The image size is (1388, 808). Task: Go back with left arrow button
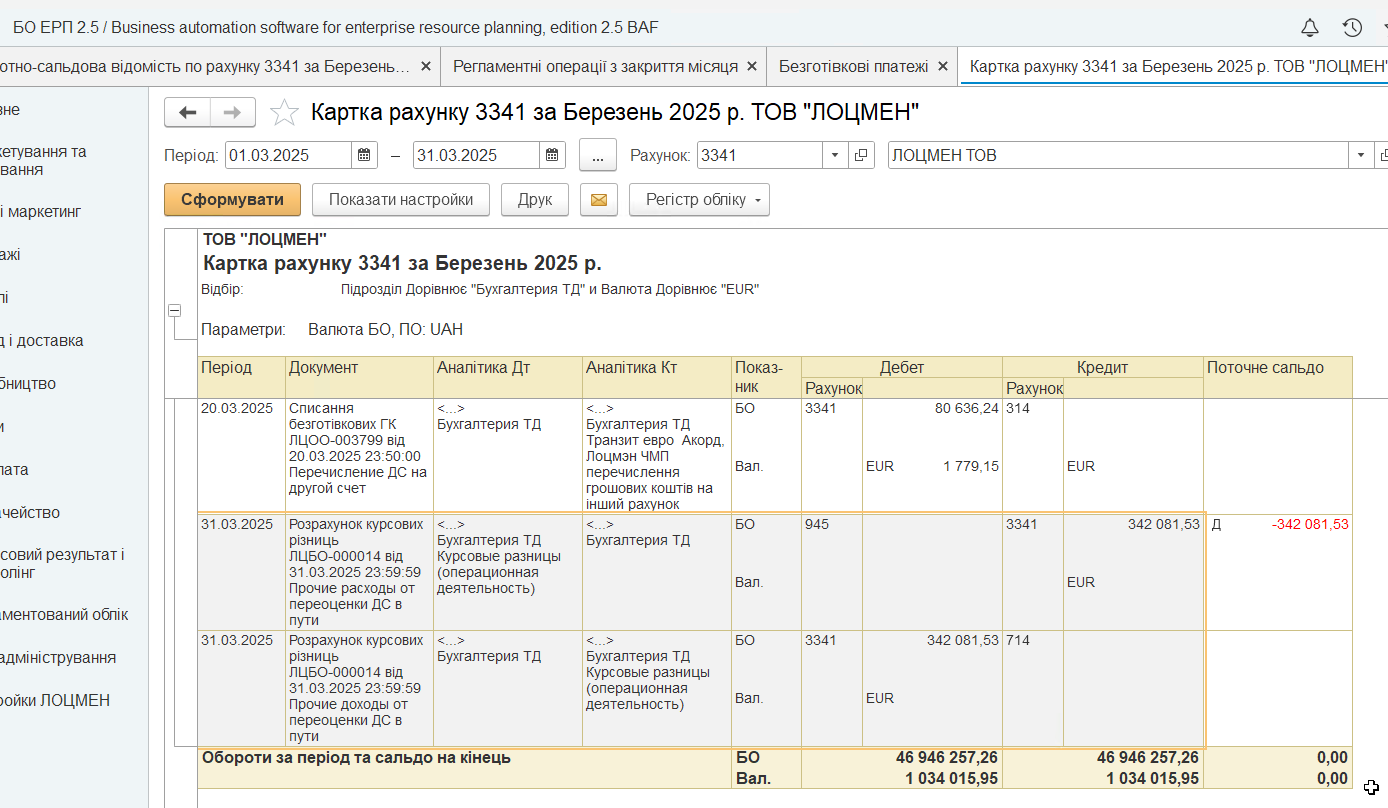187,113
